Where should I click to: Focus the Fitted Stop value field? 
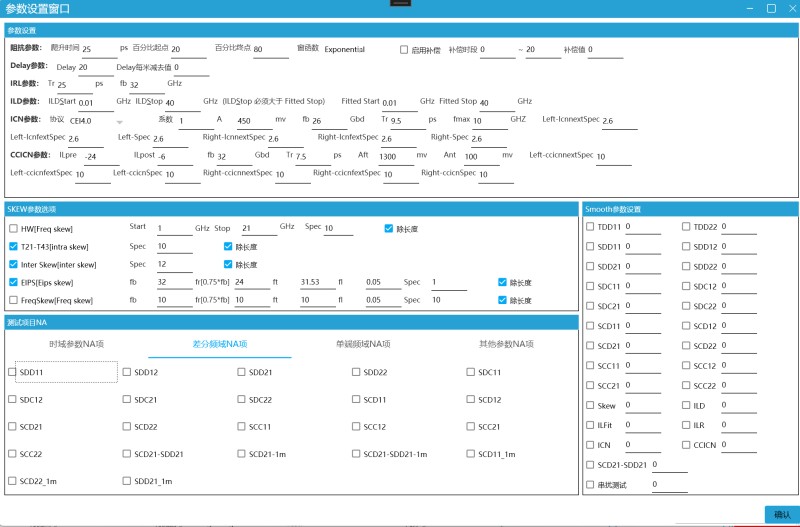tap(496, 103)
